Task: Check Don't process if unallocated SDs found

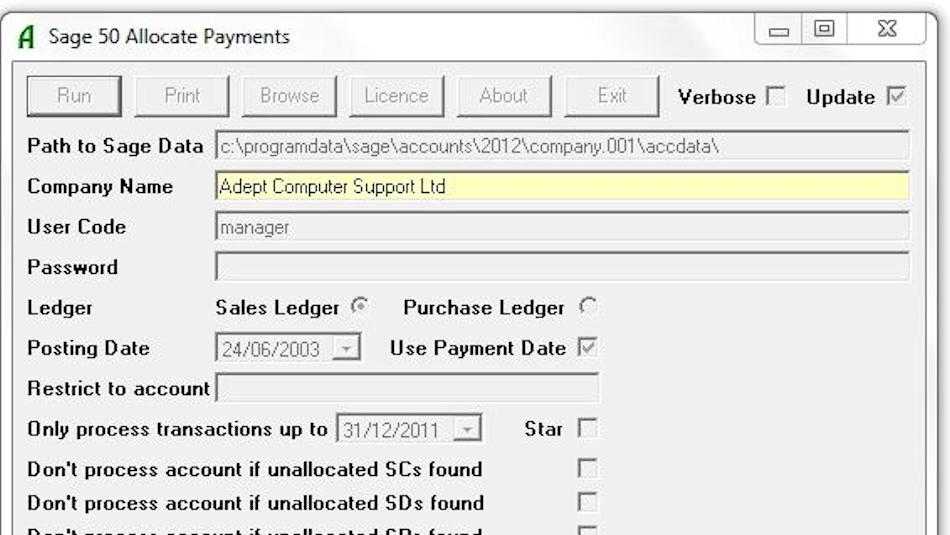Action: [x=587, y=502]
